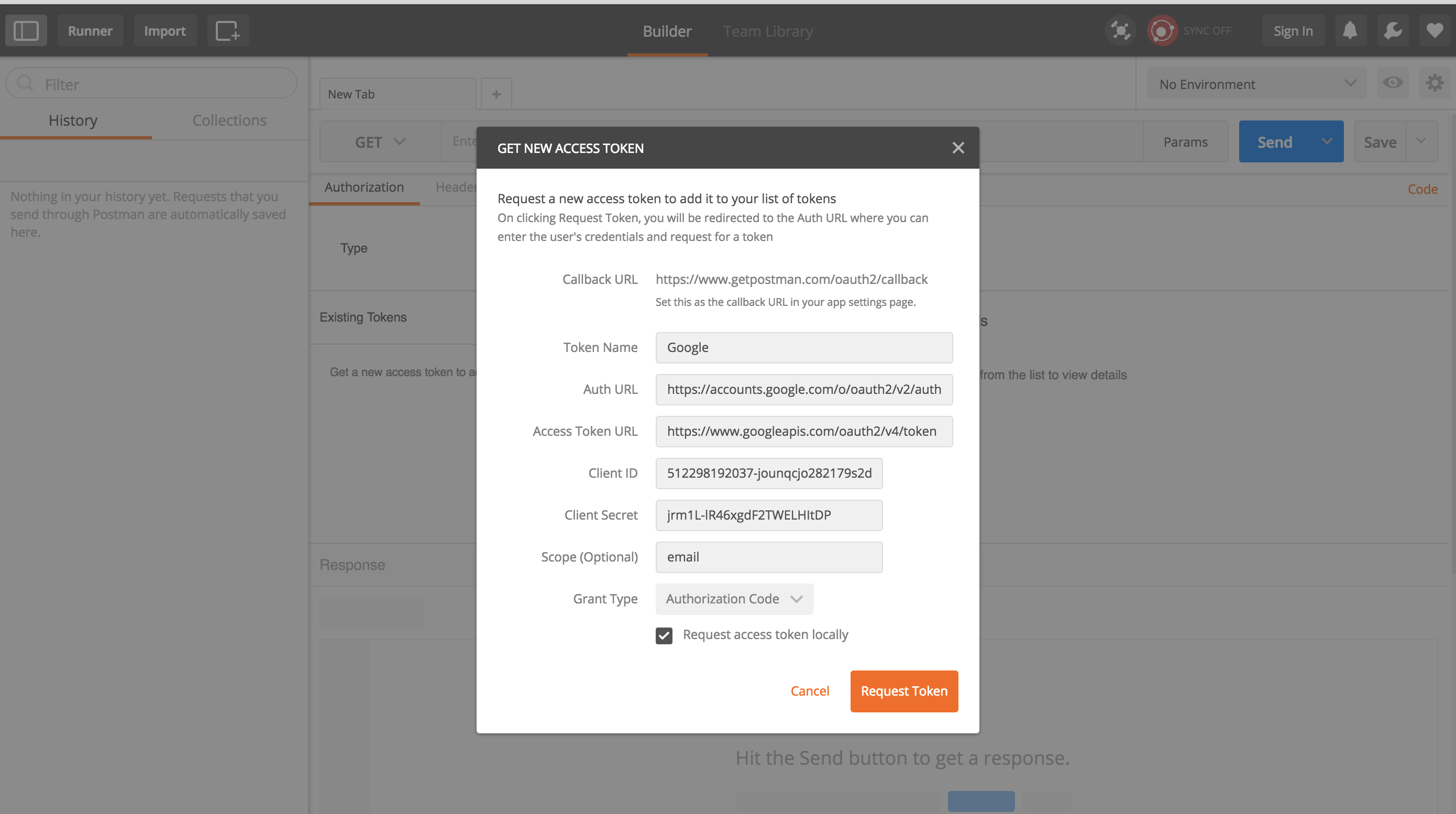Click the Token Name field showing Google
Viewport: 1456px width, 814px height.
803,347
